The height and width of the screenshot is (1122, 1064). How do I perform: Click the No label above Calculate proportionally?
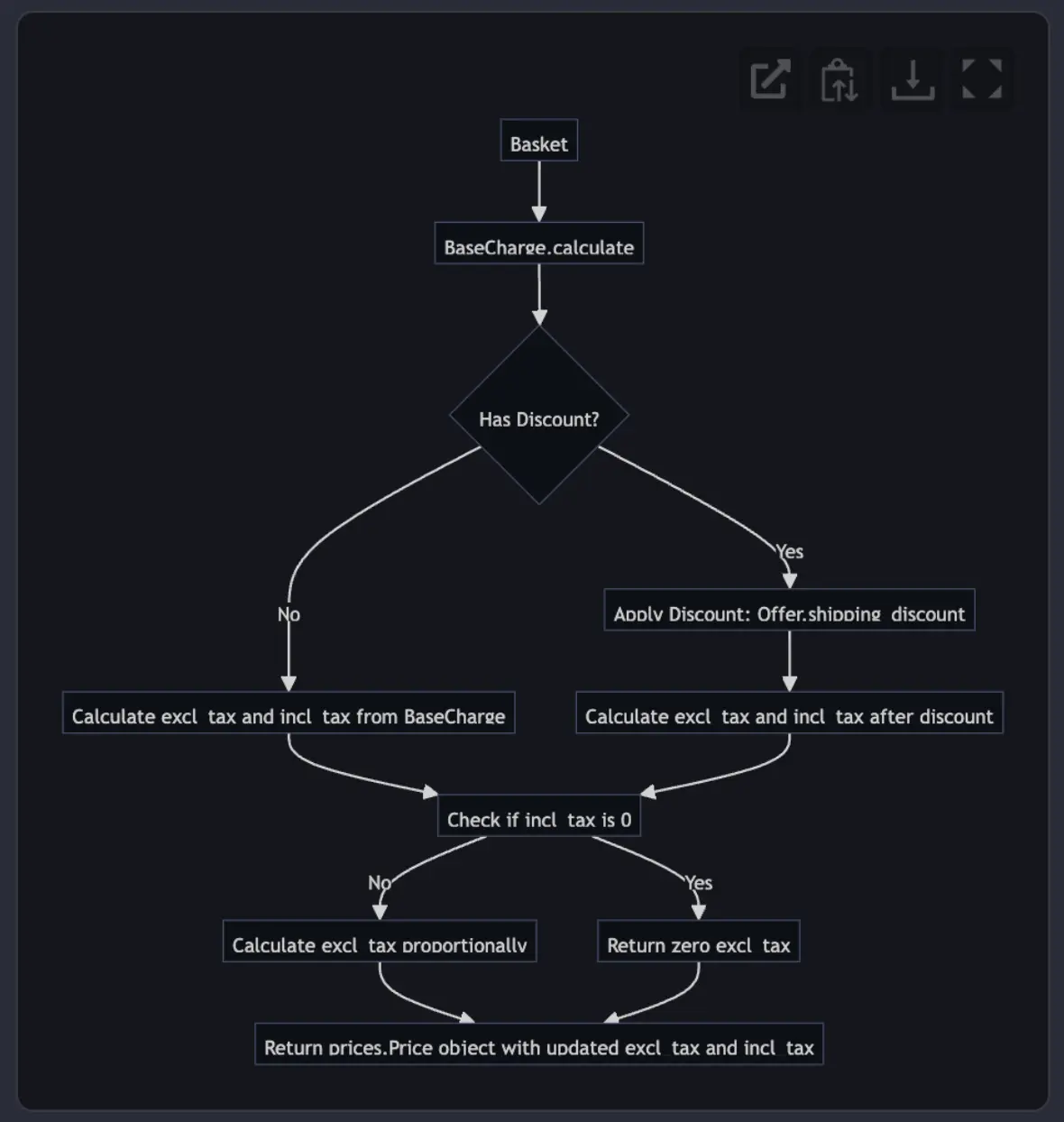tap(380, 883)
